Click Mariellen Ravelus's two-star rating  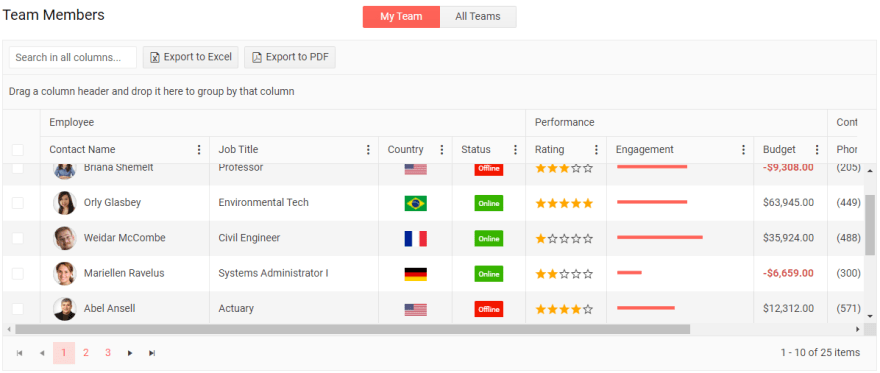[564, 274]
